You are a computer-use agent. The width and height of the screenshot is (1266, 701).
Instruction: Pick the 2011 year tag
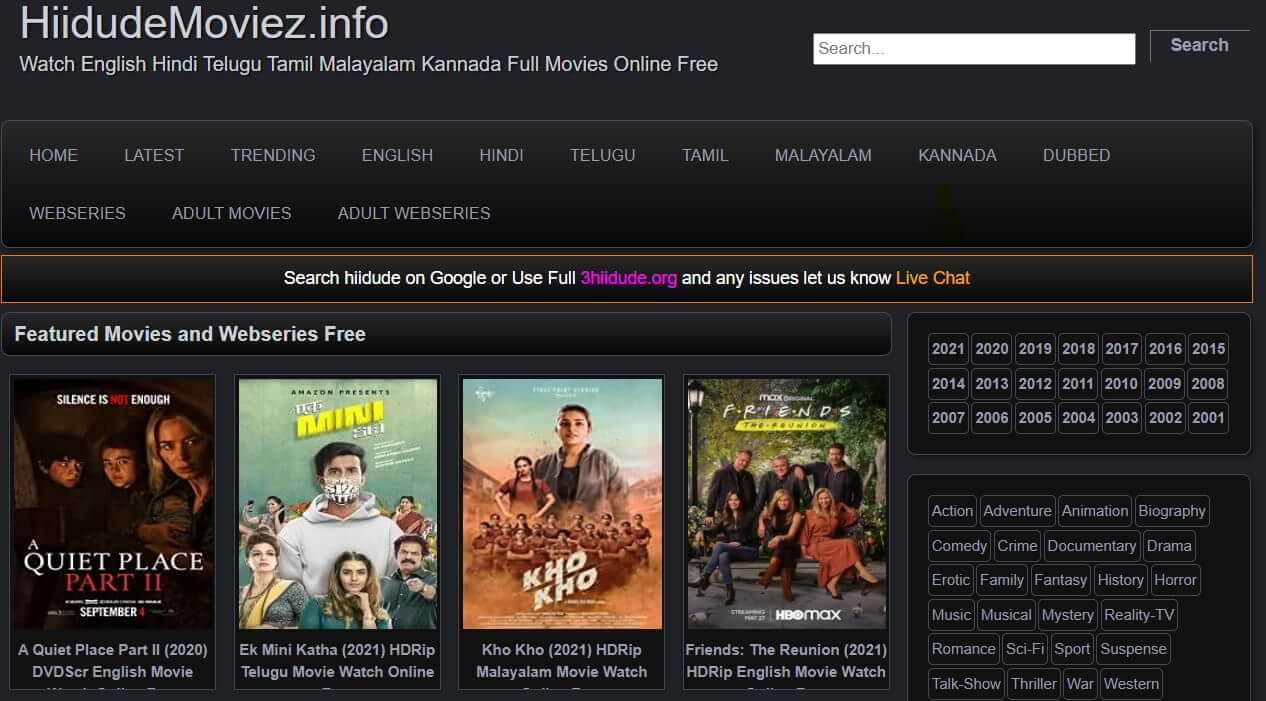coord(1078,384)
